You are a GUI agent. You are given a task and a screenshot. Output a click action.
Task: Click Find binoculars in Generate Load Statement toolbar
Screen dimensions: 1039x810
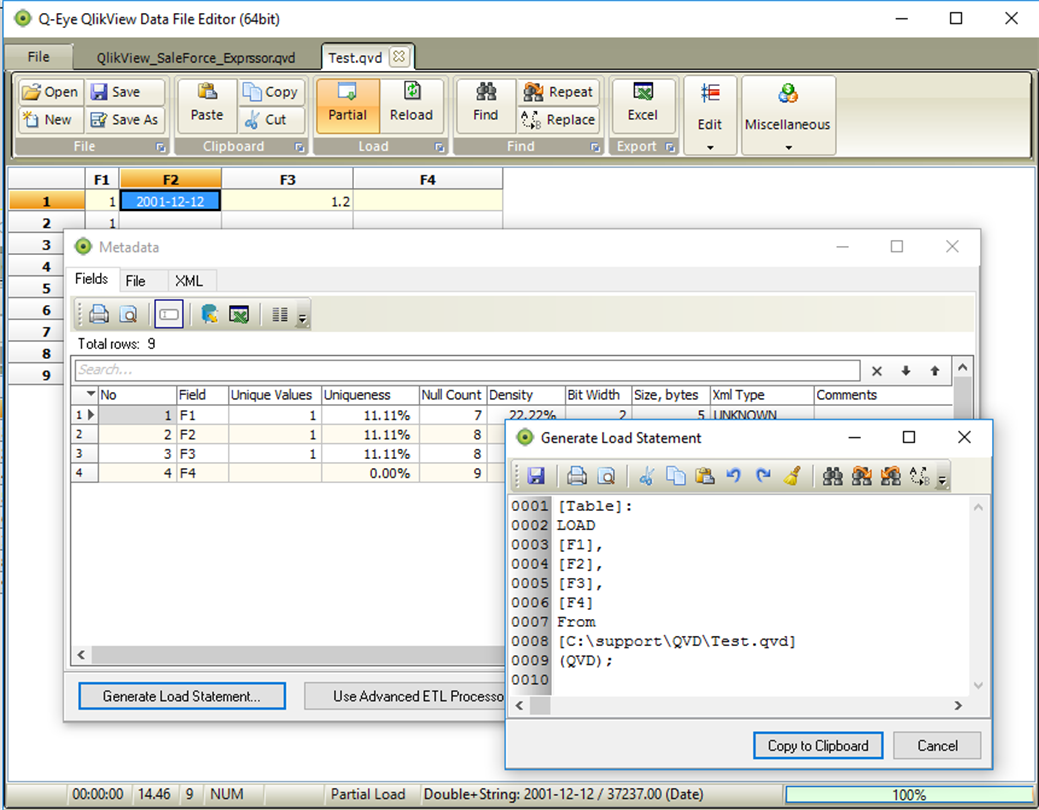[832, 476]
